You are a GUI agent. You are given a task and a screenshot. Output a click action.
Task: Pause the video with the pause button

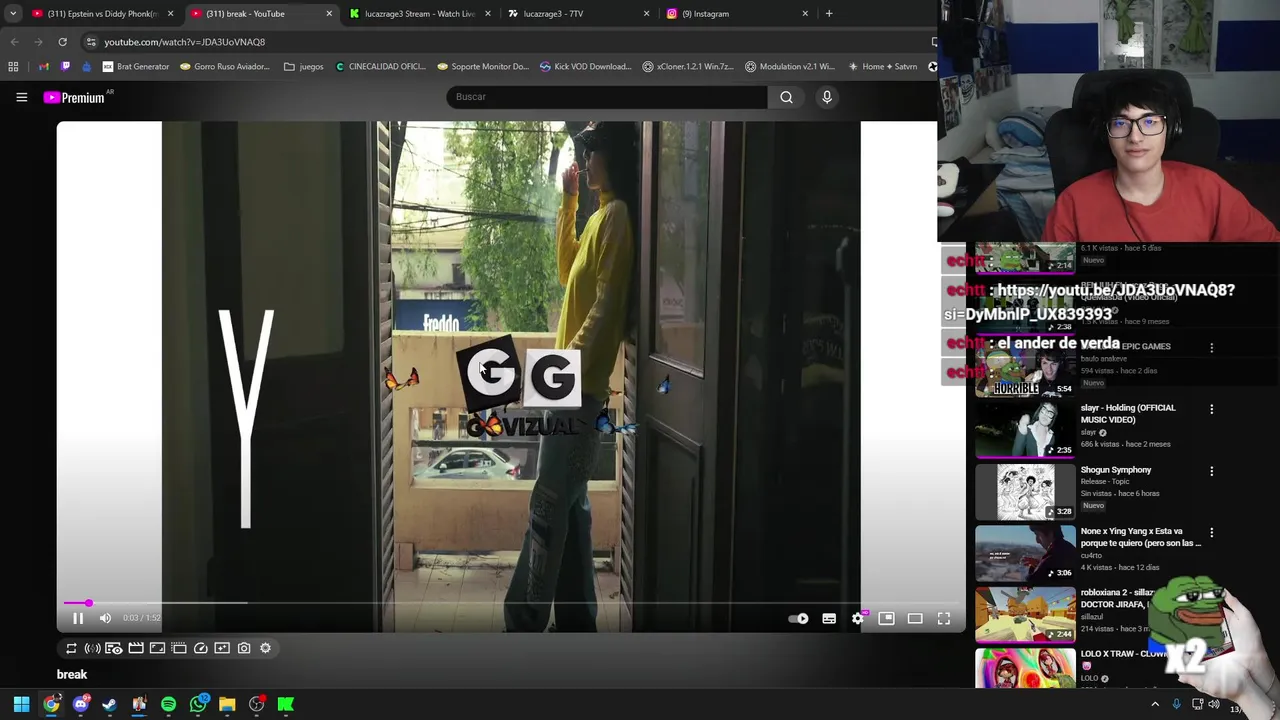tap(78, 618)
